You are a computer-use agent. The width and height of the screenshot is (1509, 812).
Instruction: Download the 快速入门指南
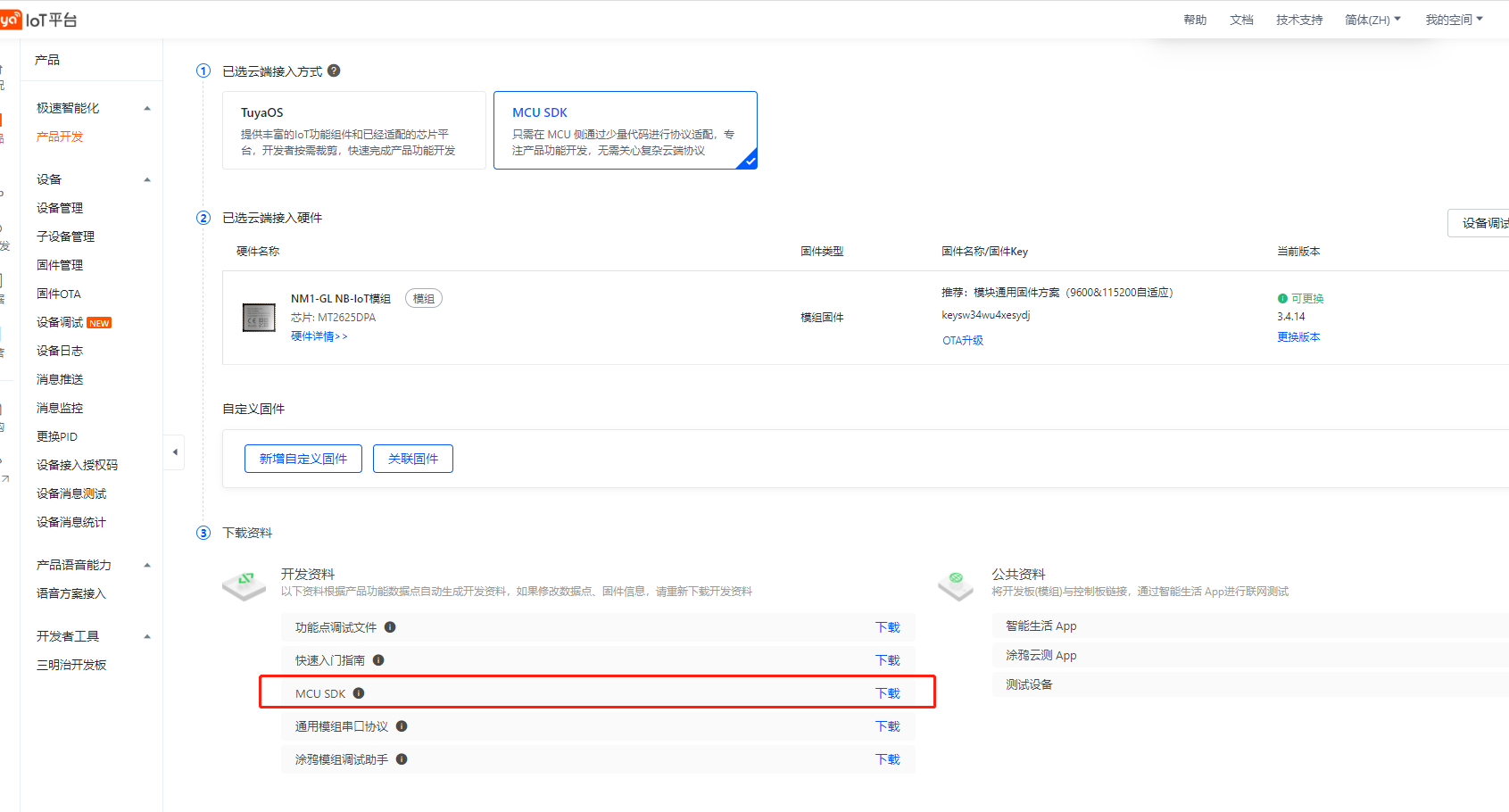pos(887,660)
